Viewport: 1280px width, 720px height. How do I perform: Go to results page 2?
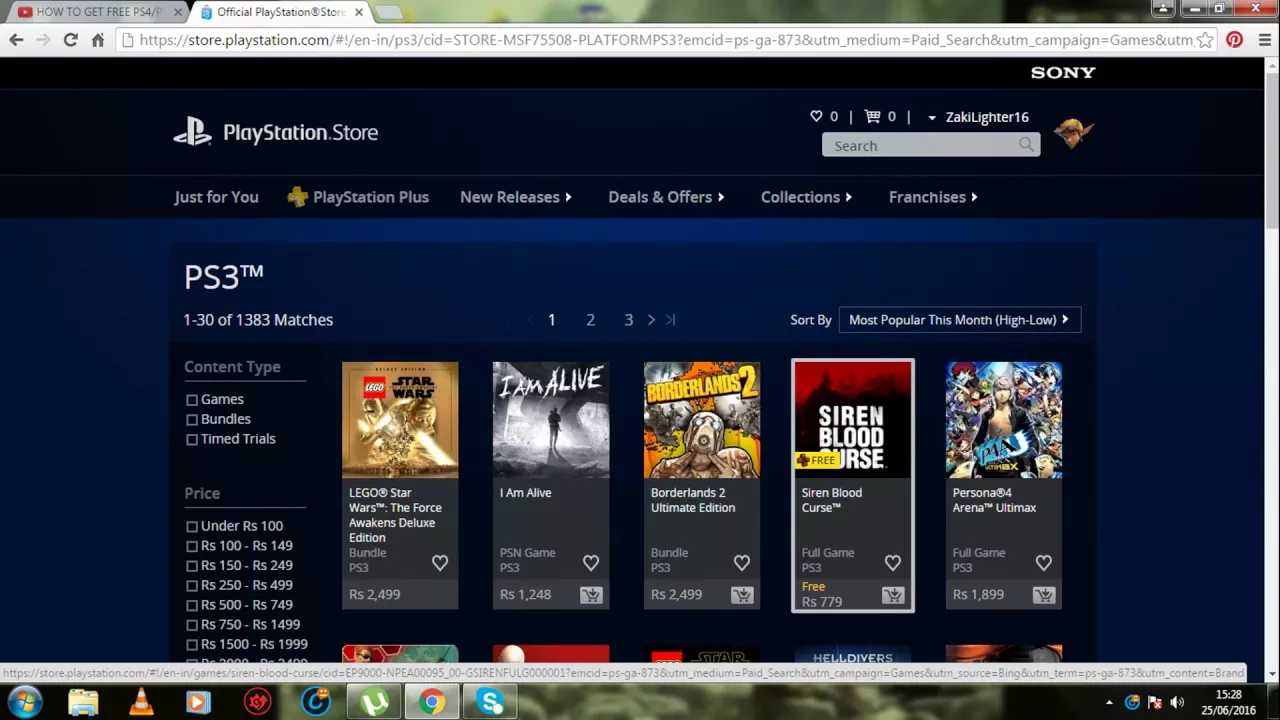[590, 320]
